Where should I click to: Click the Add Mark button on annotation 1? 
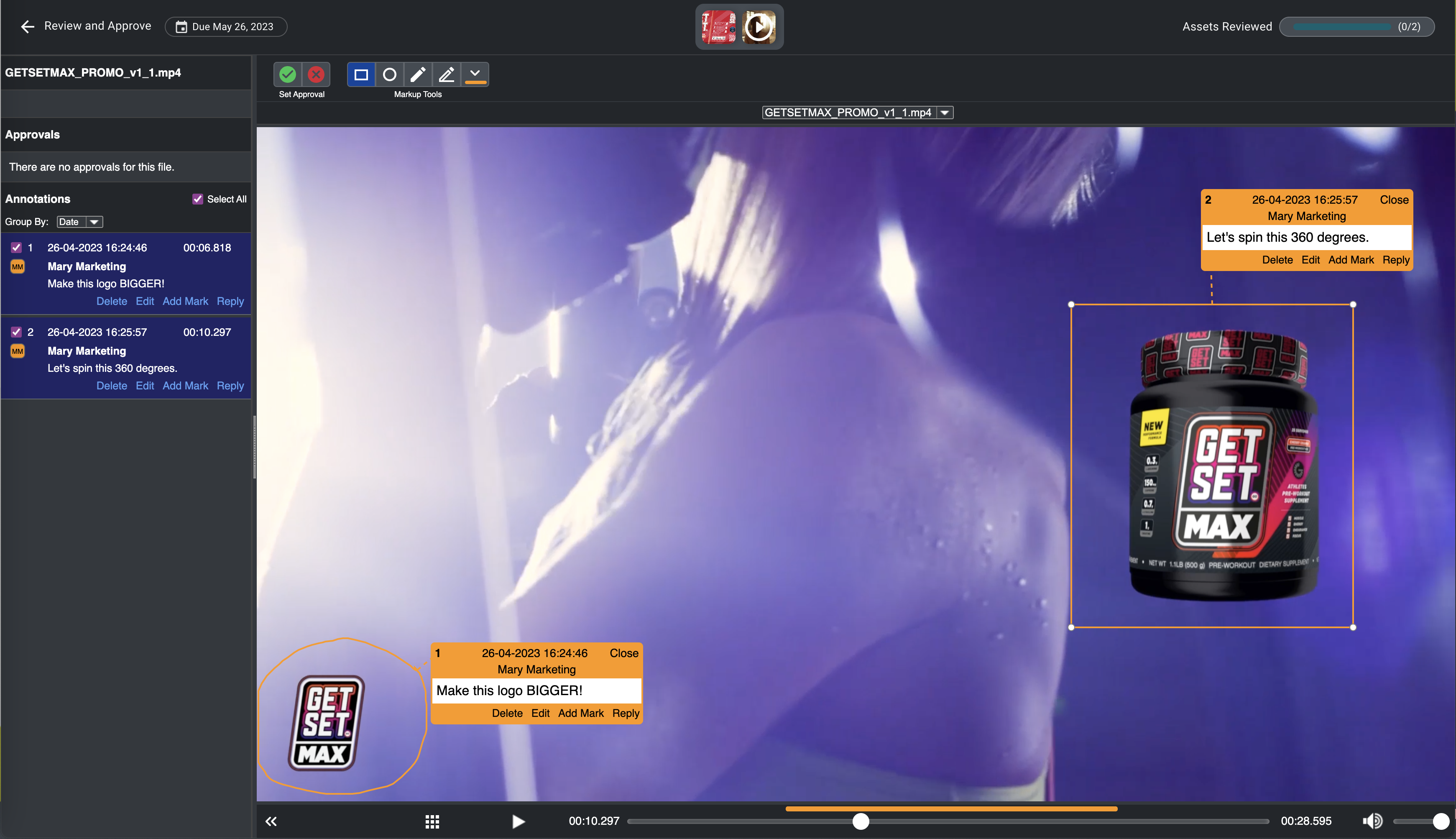pyautogui.click(x=580, y=713)
